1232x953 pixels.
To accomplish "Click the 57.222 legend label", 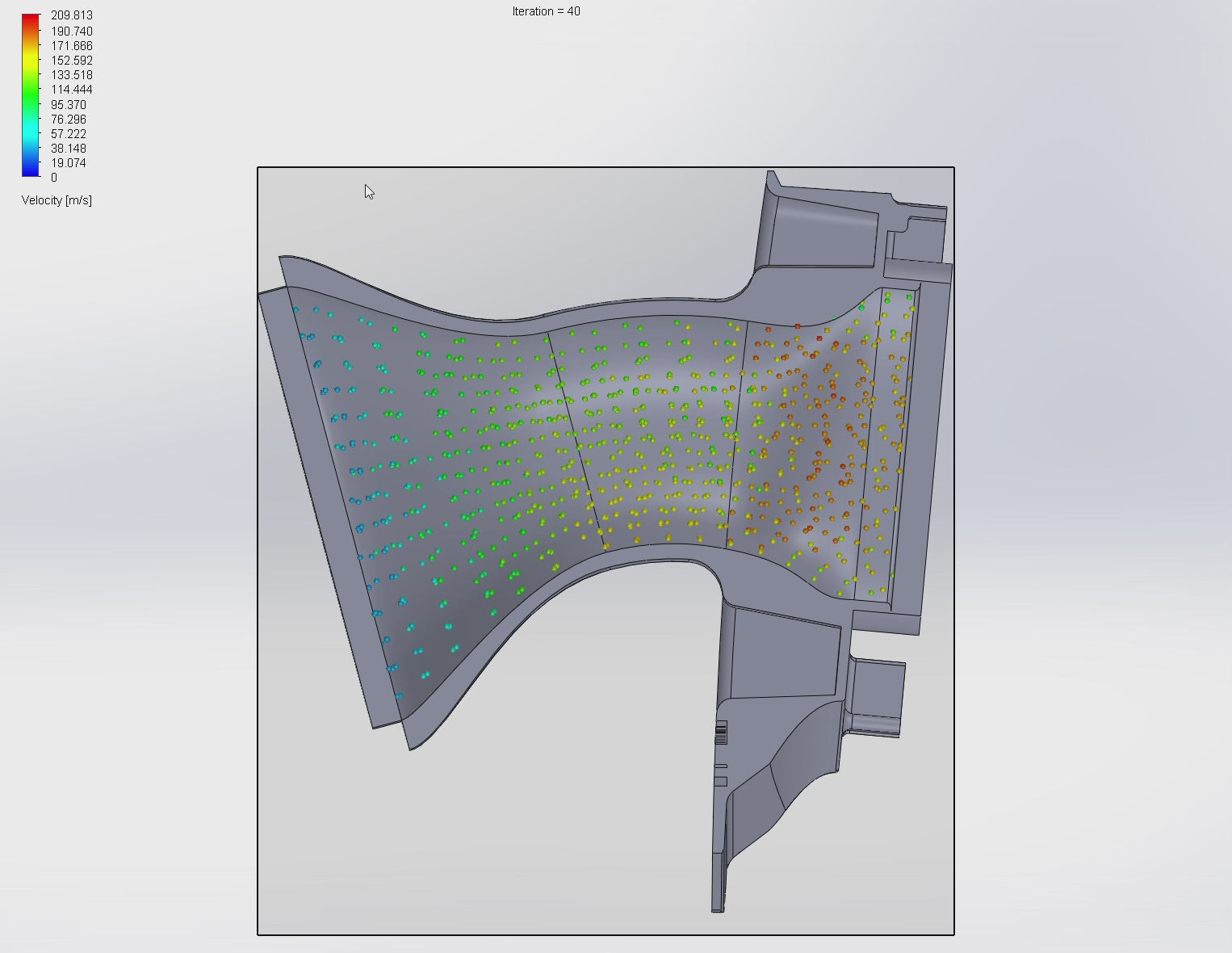I will tap(69, 134).
